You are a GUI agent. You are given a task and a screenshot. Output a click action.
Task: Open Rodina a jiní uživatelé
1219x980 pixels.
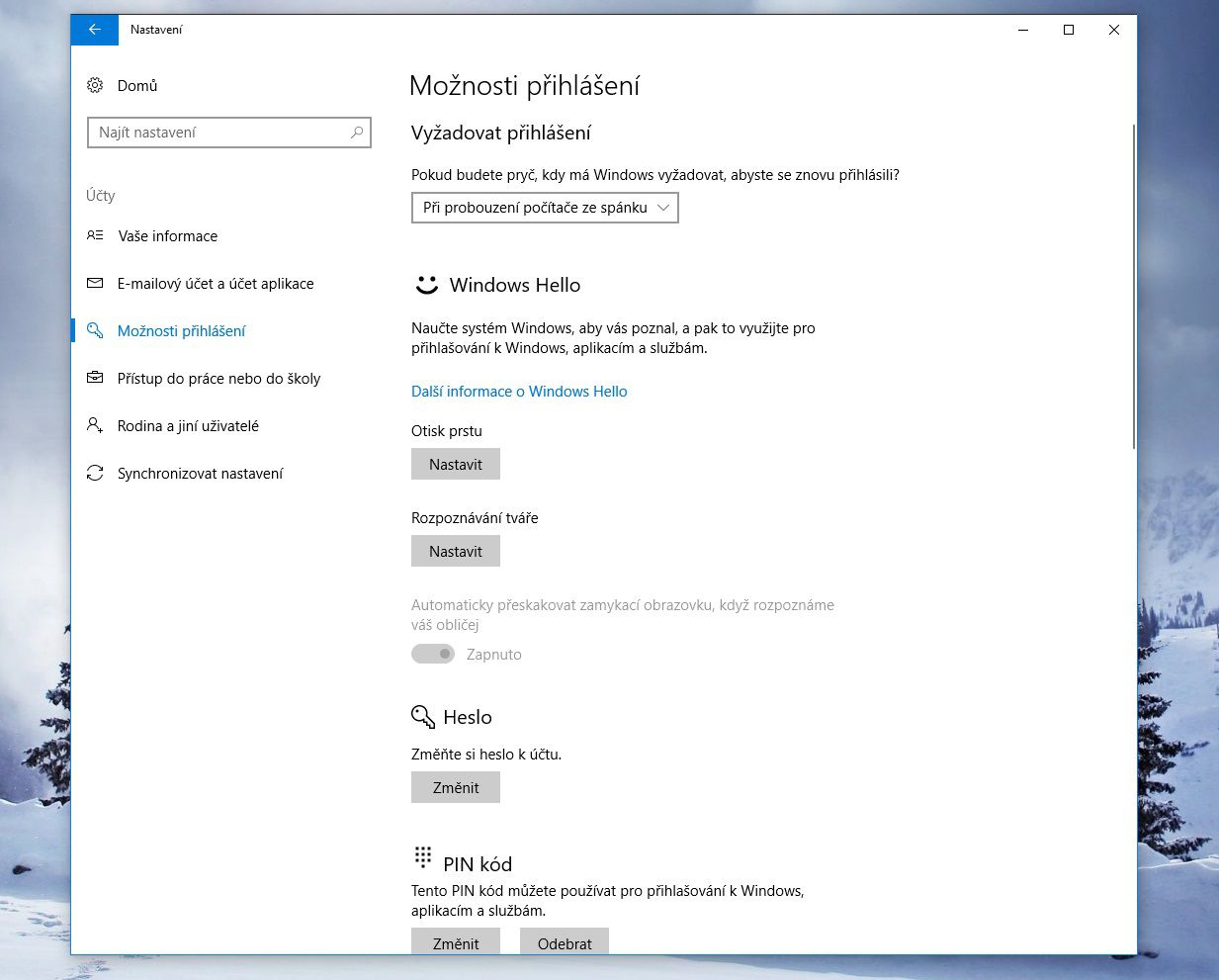pos(188,425)
